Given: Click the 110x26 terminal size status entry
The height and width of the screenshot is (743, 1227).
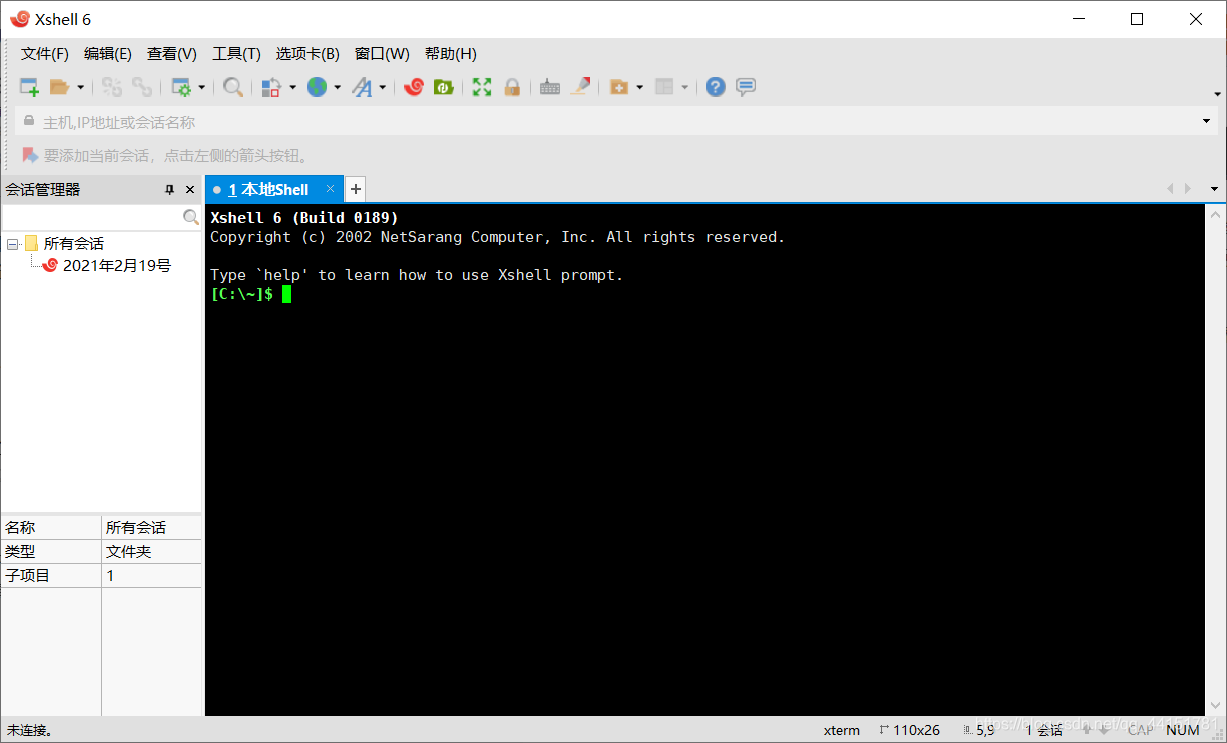Looking at the screenshot, I should click(x=910, y=730).
